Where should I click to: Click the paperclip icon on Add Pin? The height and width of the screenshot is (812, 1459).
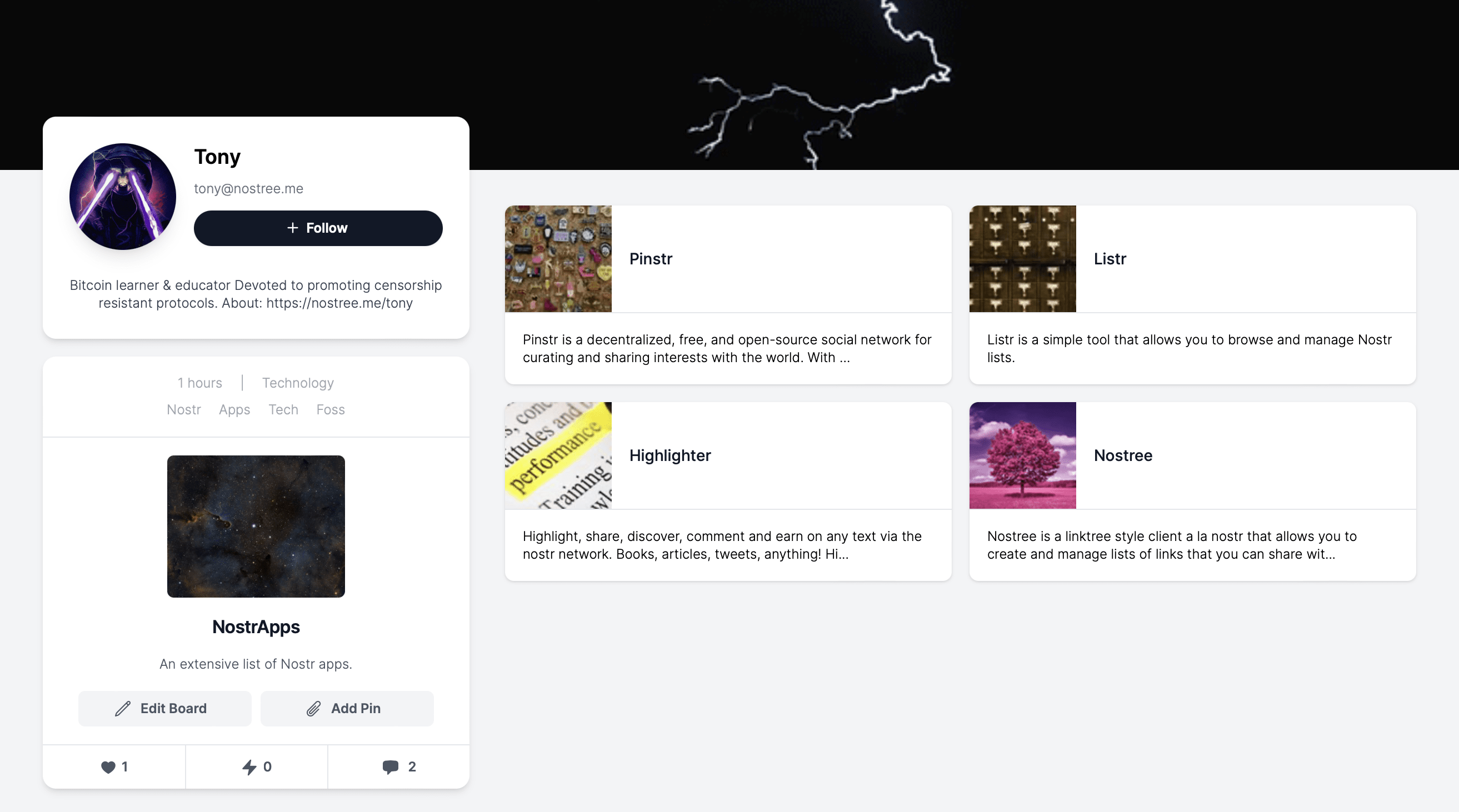(x=314, y=708)
